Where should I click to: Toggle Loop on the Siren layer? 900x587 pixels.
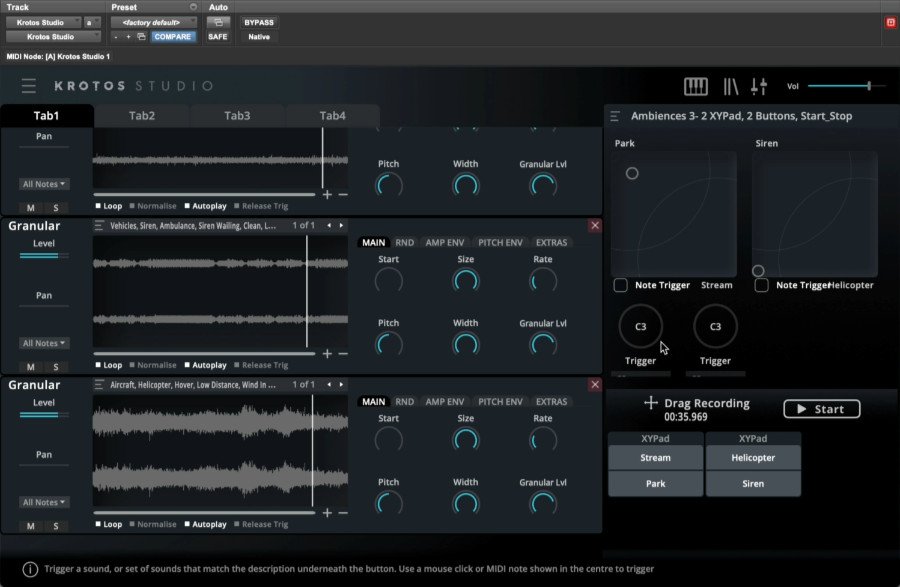coord(108,365)
